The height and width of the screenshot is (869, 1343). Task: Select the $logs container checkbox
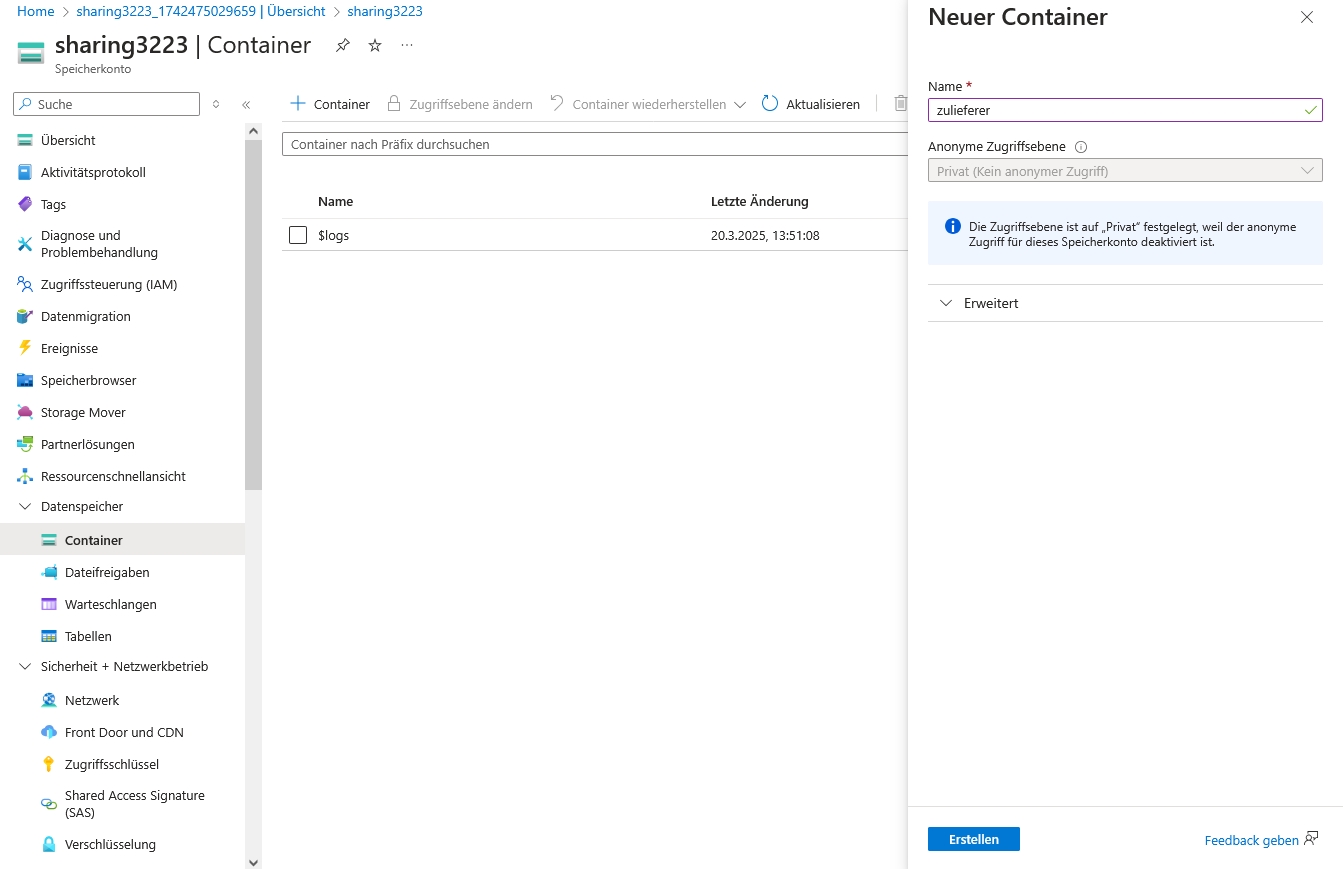297,235
